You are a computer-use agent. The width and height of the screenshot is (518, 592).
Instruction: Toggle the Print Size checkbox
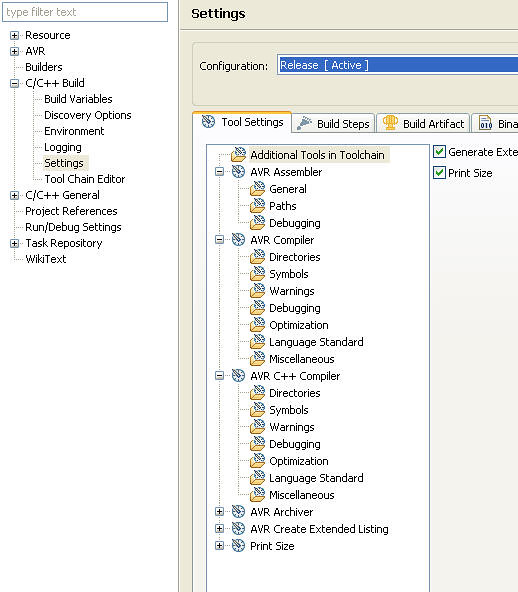[439, 173]
